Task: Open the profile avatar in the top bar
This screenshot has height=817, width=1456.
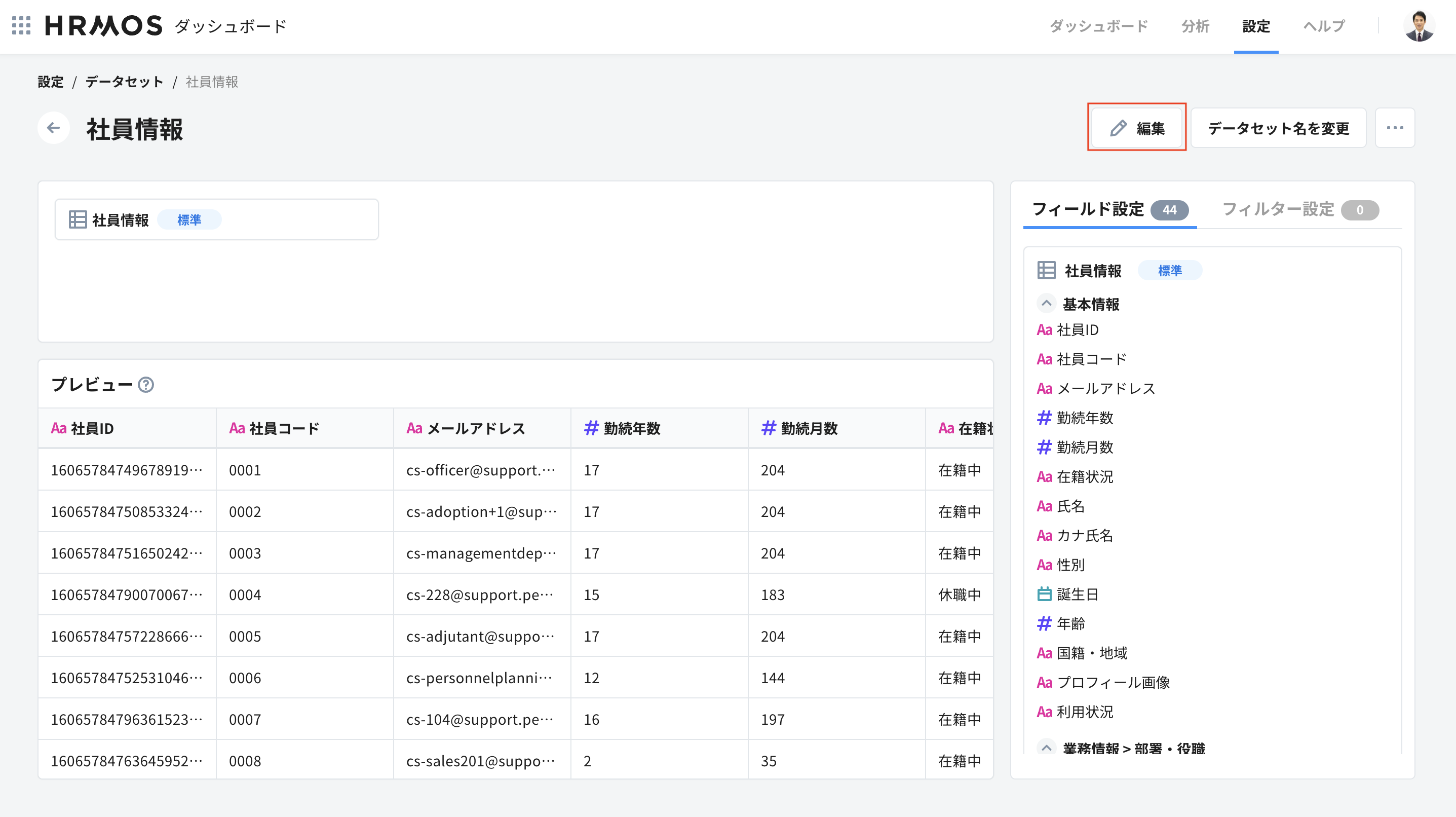Action: pyautogui.click(x=1418, y=26)
